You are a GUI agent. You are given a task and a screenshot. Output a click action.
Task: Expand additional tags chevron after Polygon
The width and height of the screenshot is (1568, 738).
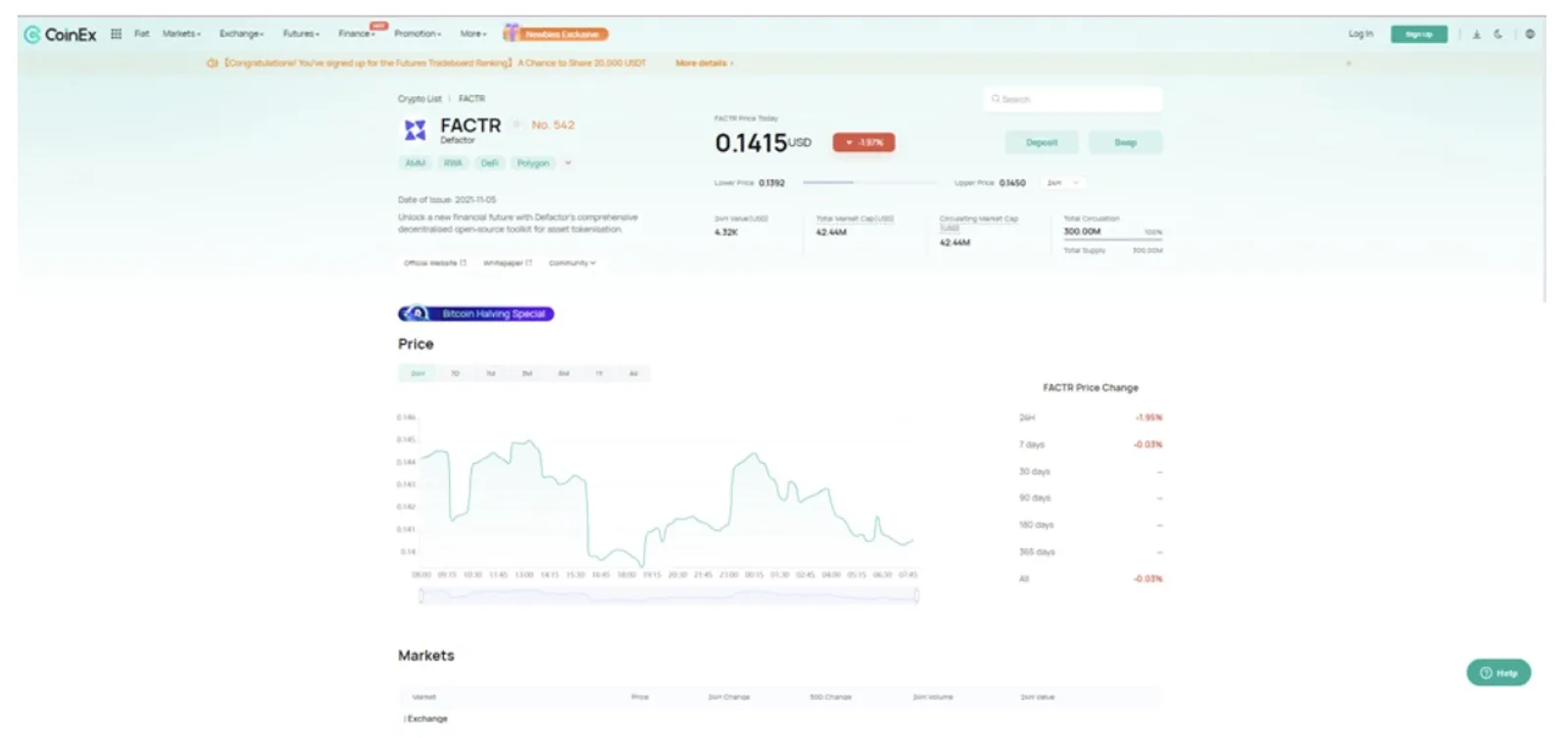pos(567,163)
